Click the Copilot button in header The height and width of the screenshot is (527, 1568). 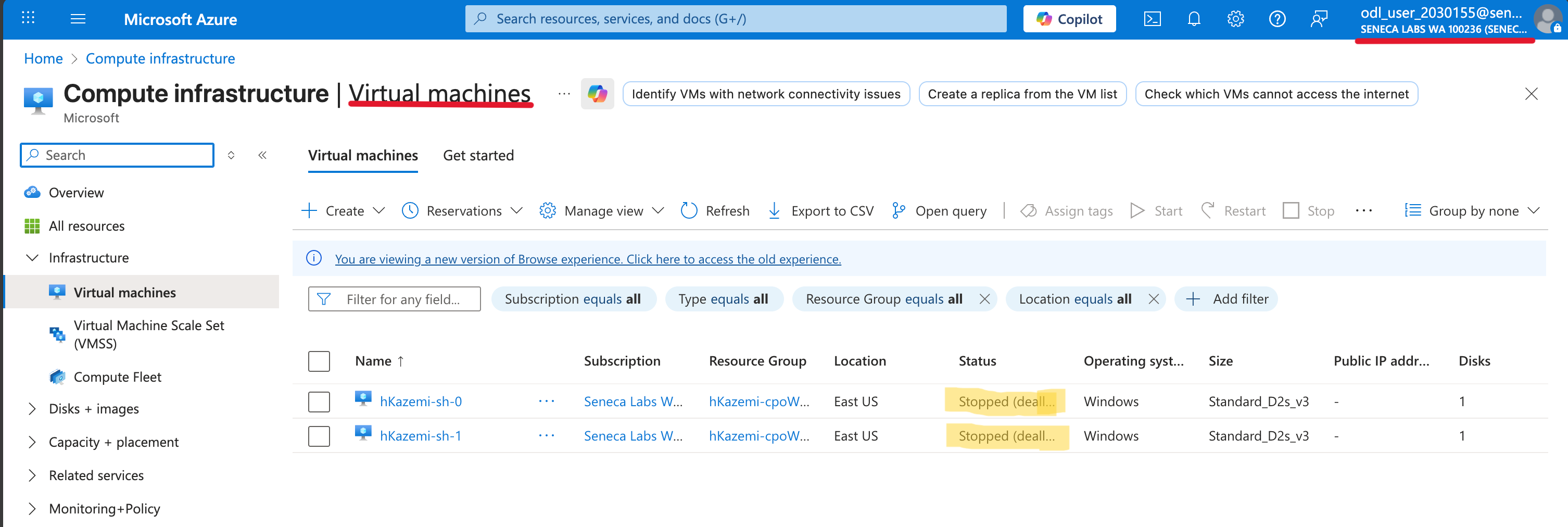pyautogui.click(x=1069, y=19)
